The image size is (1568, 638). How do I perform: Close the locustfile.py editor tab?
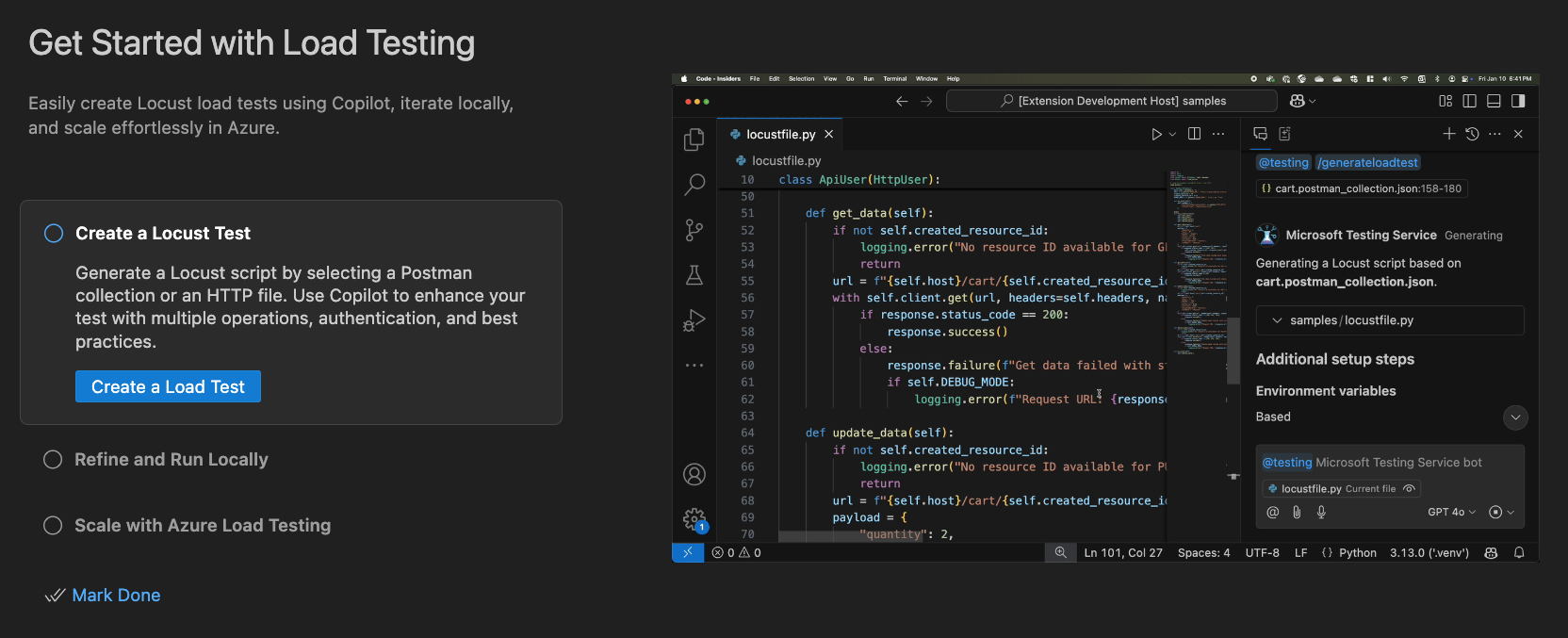829,134
